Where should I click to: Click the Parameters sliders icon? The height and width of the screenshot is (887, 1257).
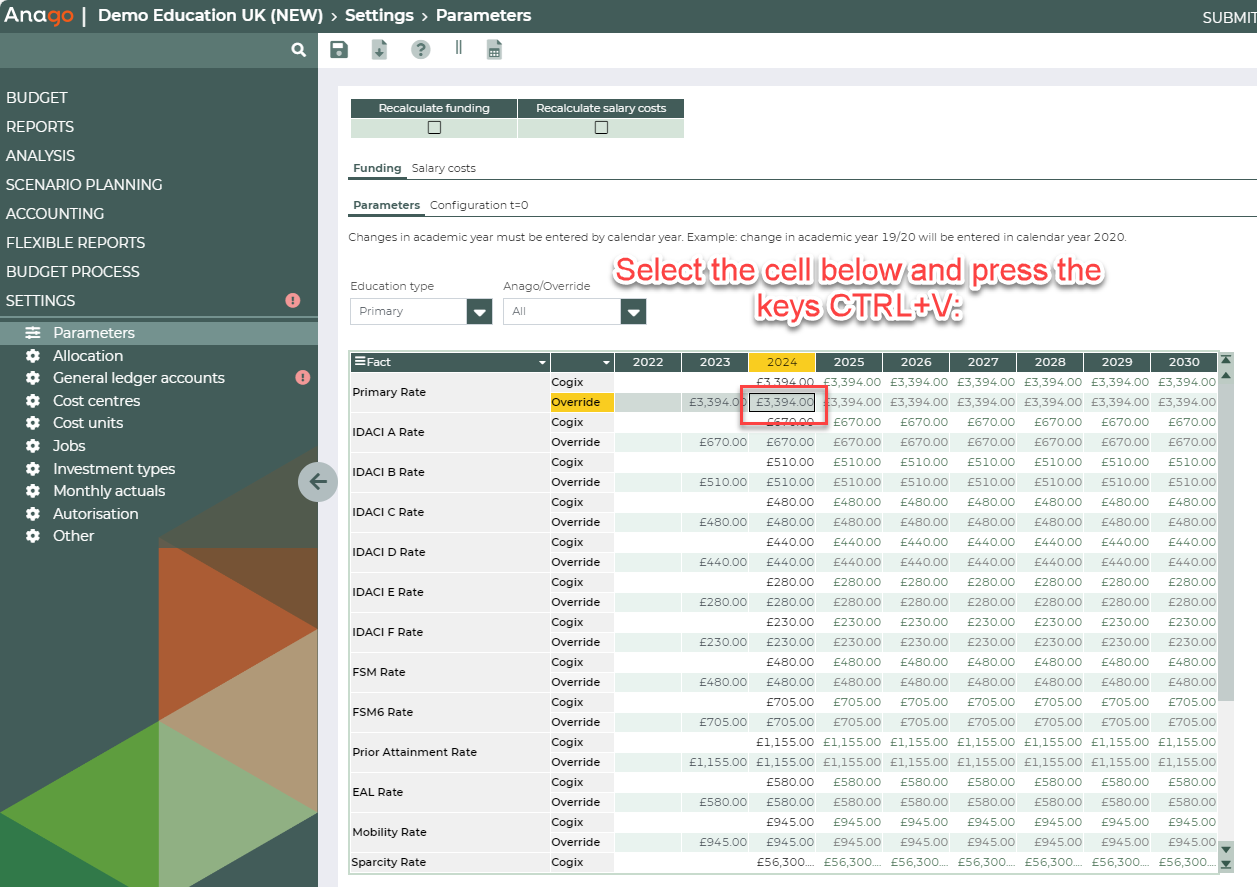[x=33, y=333]
